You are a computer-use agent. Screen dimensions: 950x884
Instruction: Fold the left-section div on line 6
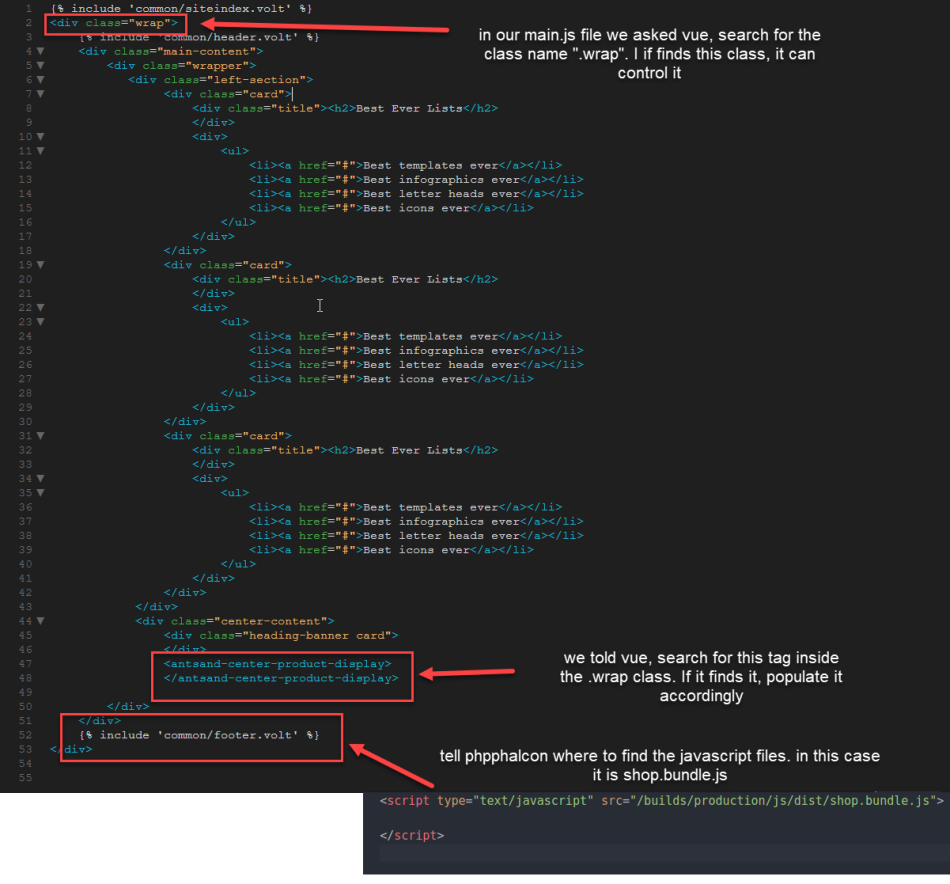pos(41,79)
